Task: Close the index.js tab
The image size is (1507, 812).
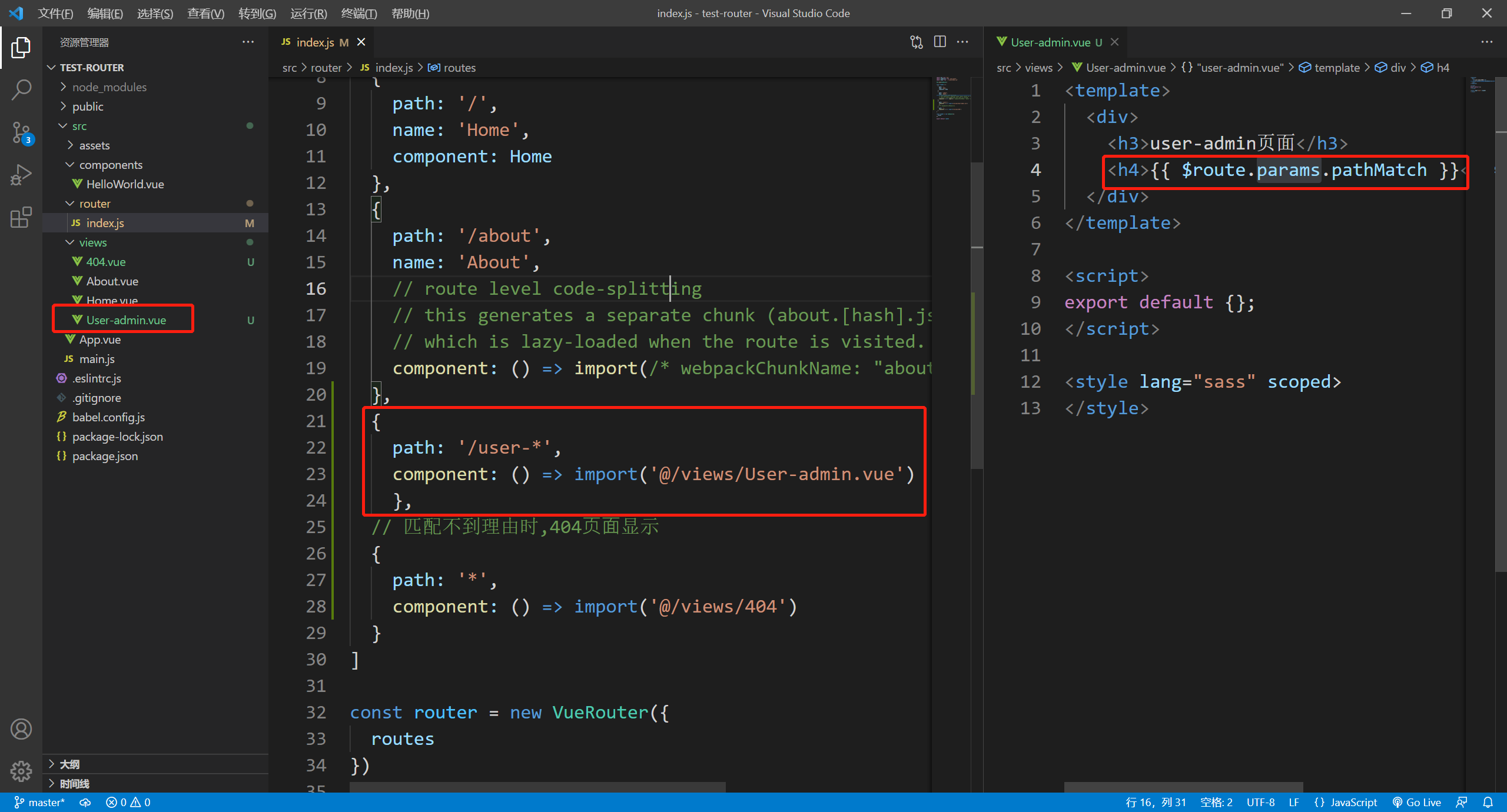Action: pos(361,42)
